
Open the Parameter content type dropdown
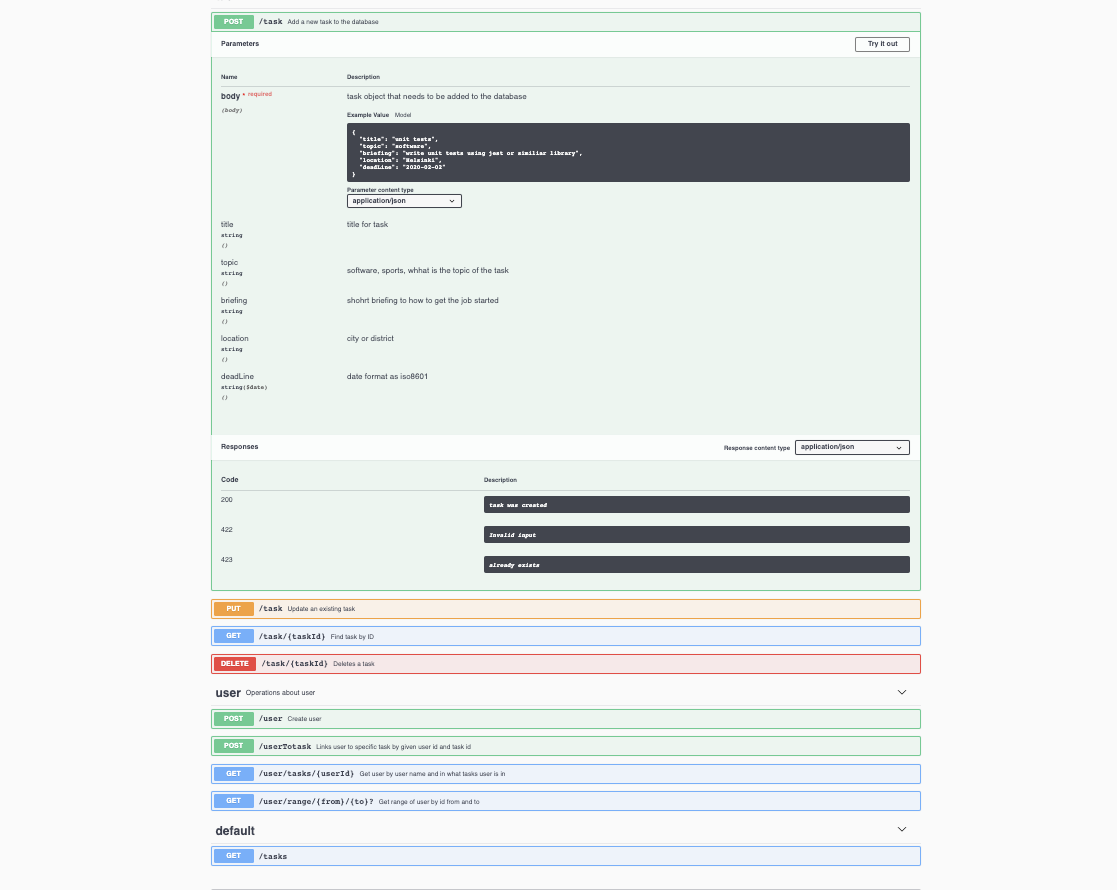pyautogui.click(x=404, y=200)
